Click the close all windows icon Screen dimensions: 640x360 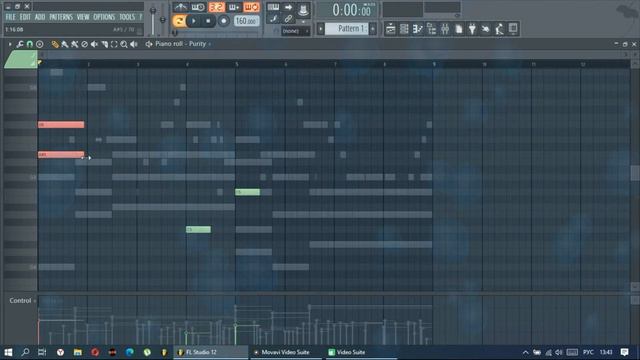513,29
